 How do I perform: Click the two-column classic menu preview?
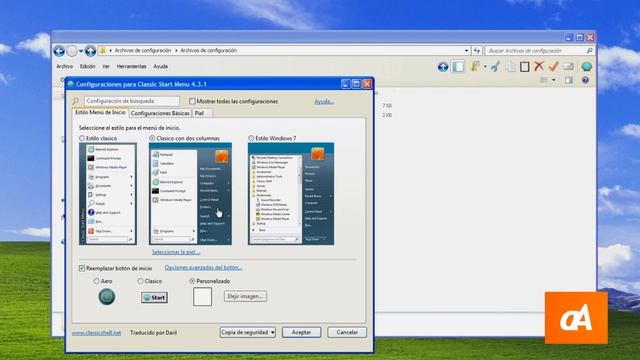pyautogui.click(x=191, y=194)
